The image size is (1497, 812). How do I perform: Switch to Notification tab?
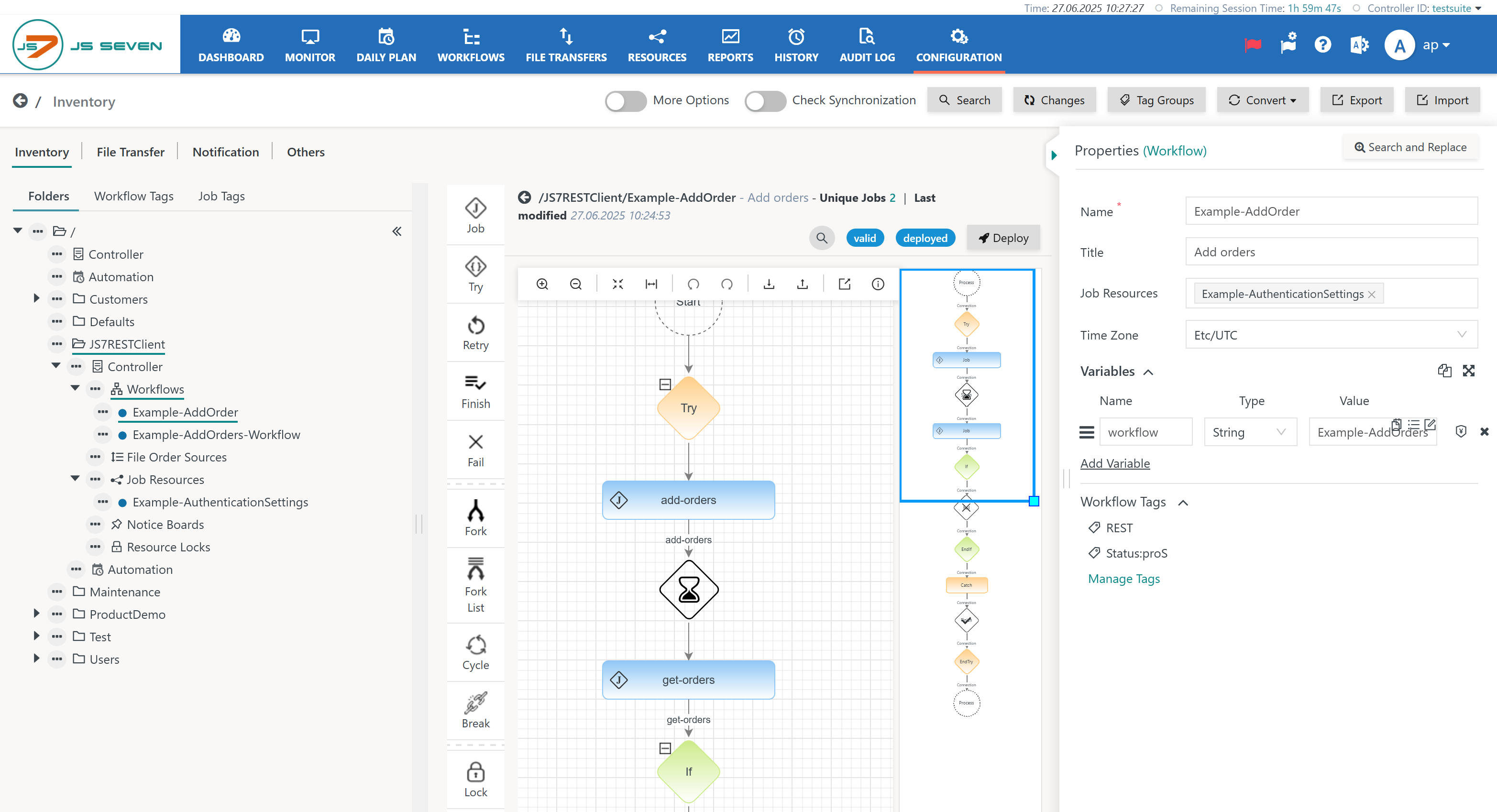[x=225, y=152]
